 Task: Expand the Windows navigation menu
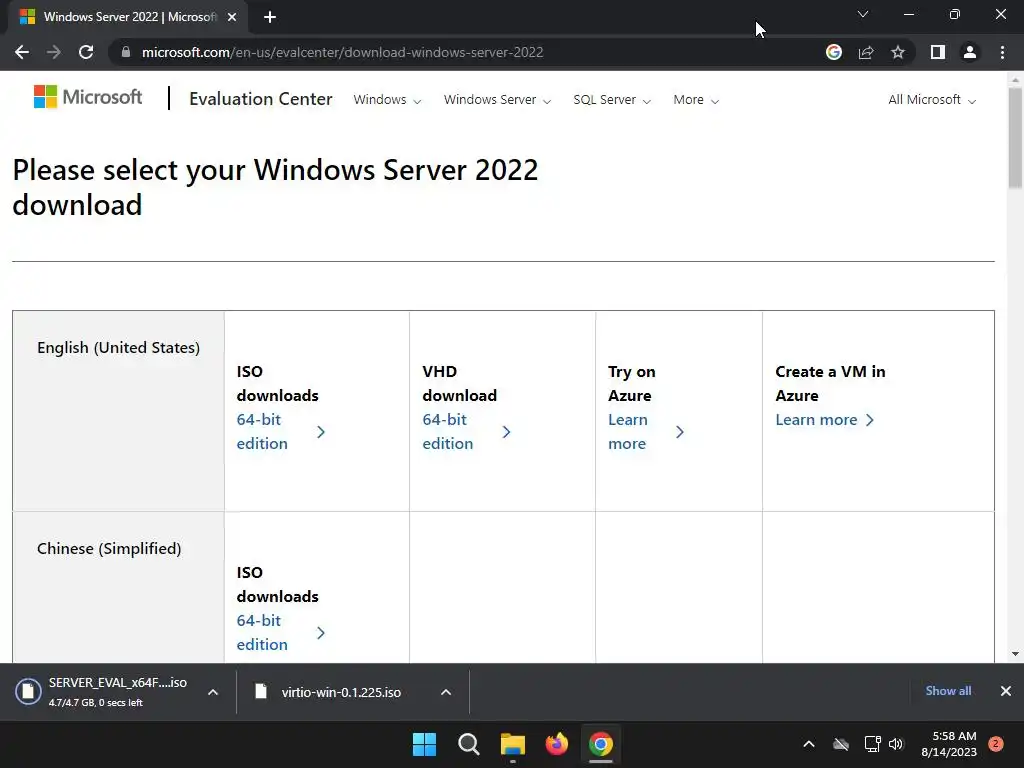point(387,100)
